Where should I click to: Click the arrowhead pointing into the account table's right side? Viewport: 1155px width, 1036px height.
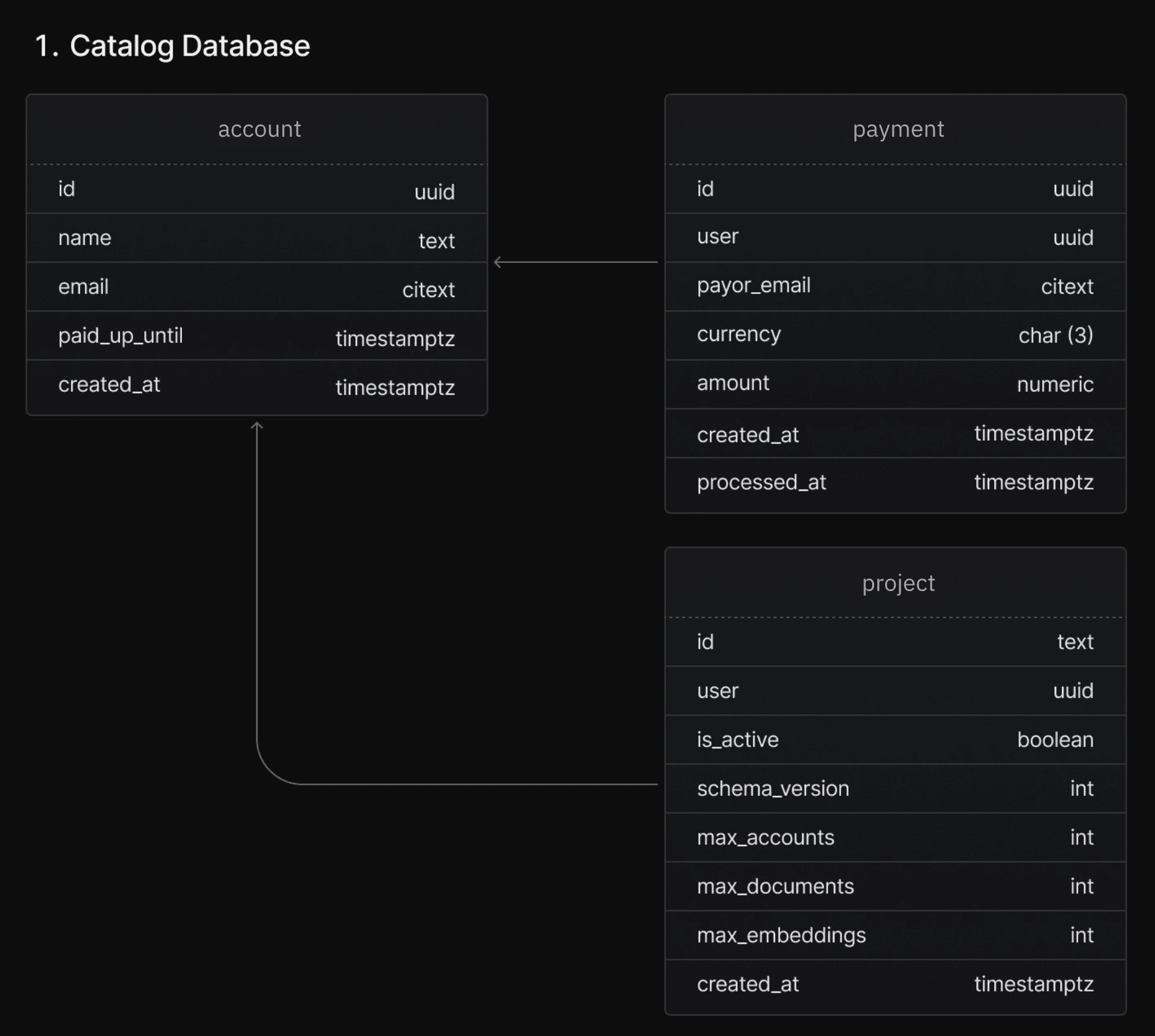498,262
